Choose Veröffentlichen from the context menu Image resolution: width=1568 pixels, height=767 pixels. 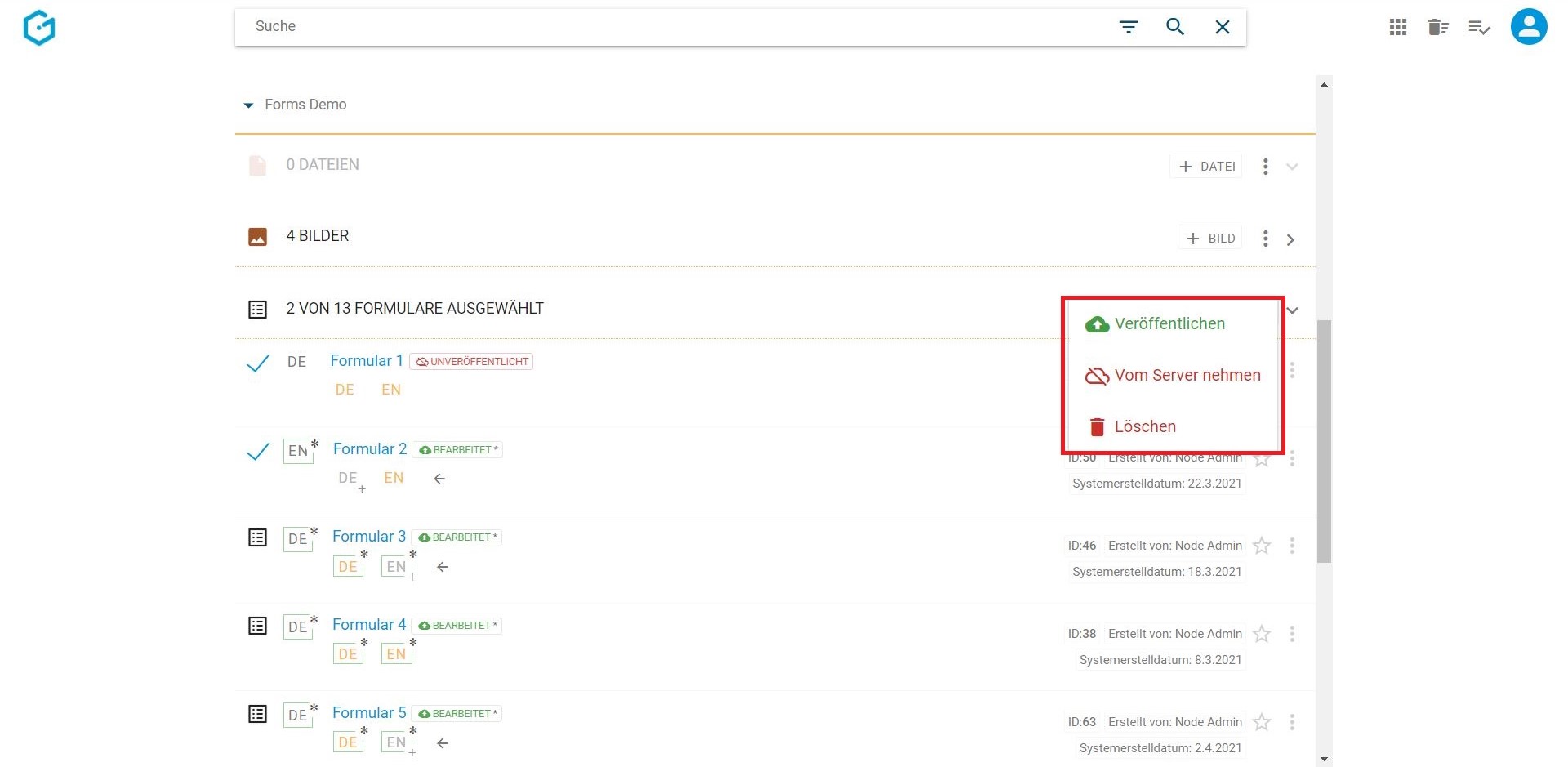point(1169,324)
